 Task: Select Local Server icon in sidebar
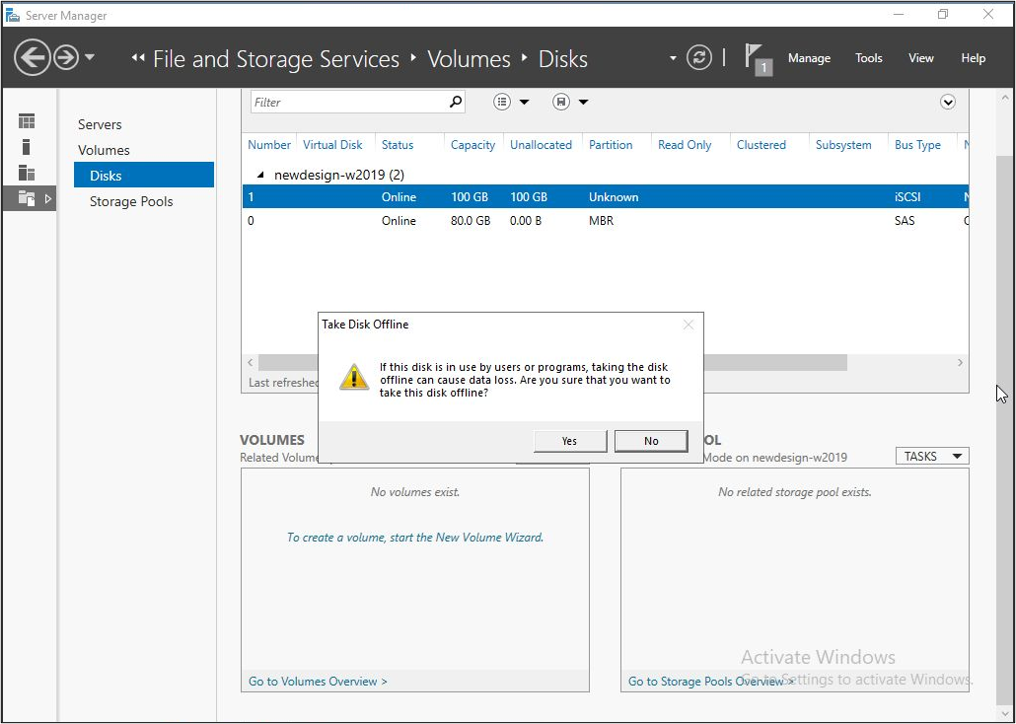(x=27, y=147)
